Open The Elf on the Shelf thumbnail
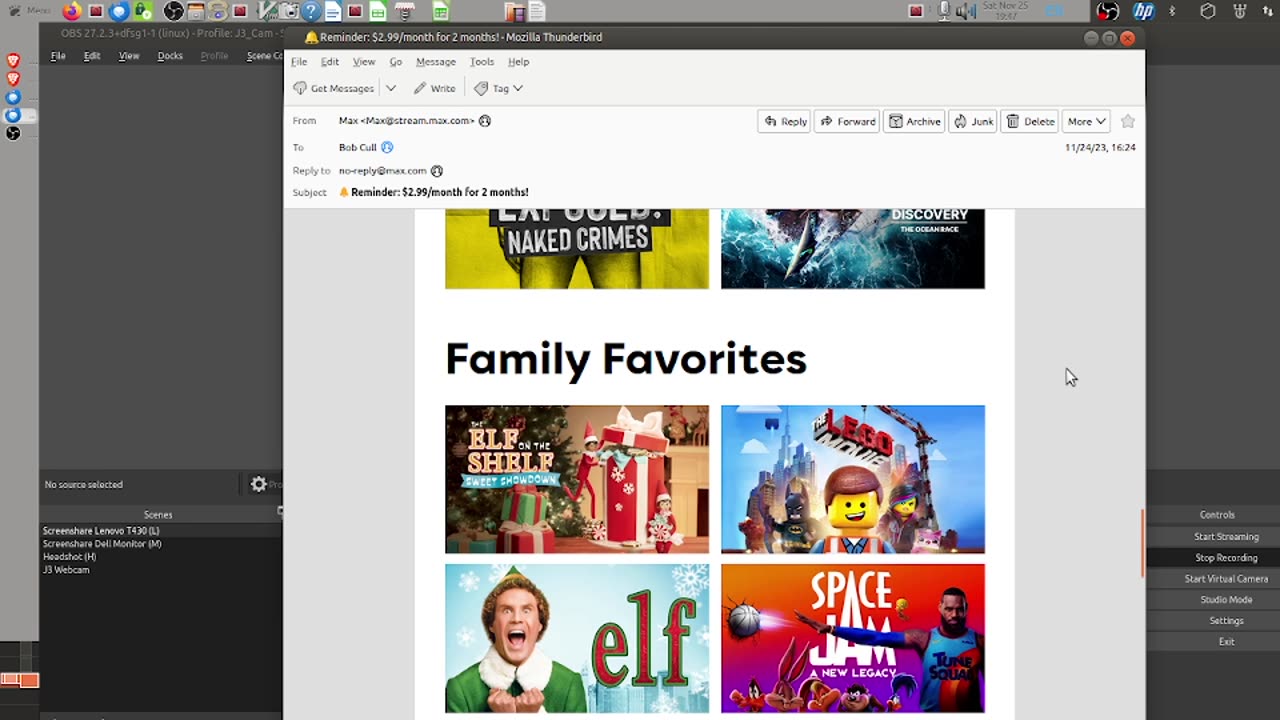The height and width of the screenshot is (720, 1280). [577, 479]
